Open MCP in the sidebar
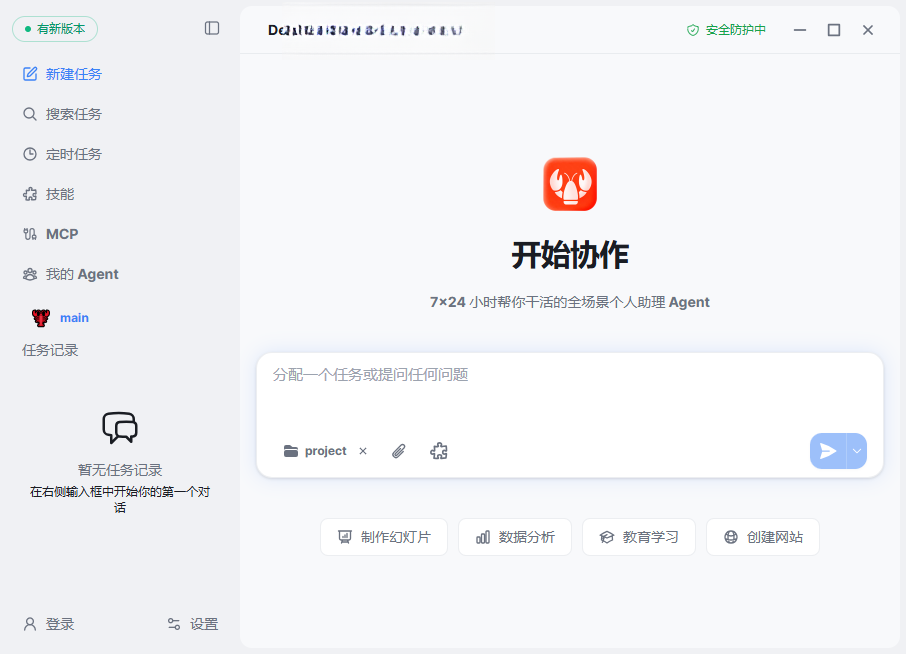This screenshot has height=654, width=906. click(51, 234)
